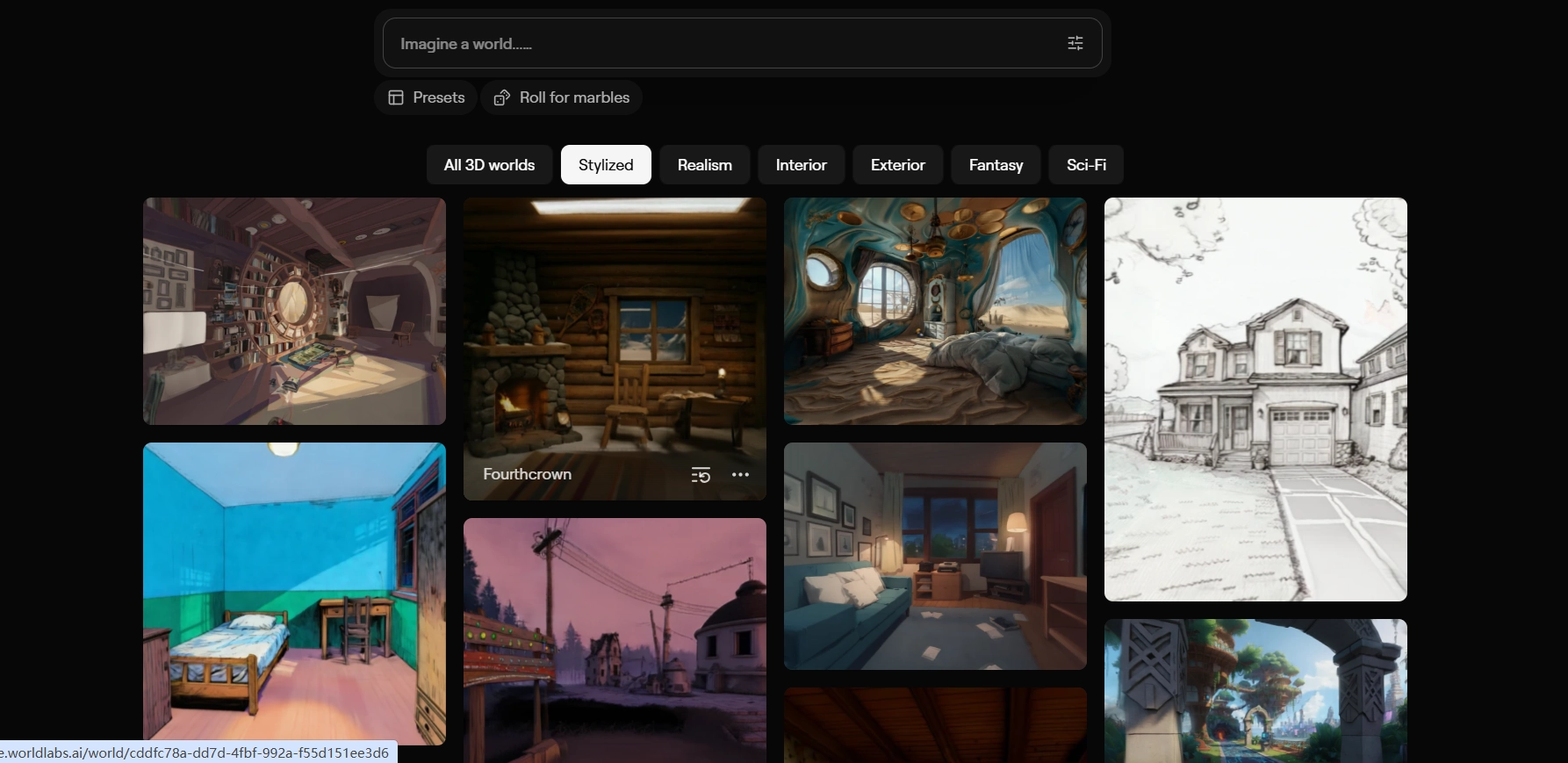Open the Fourthcrown creator link
1568x763 pixels.
pyautogui.click(x=527, y=474)
